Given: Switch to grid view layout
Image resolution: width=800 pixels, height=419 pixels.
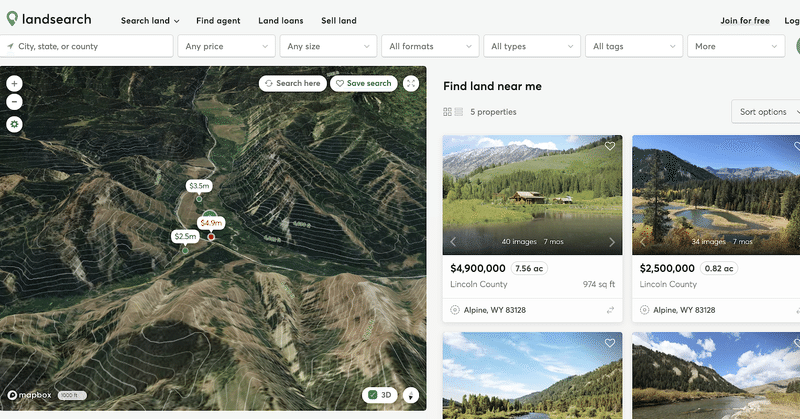Looking at the screenshot, I should click(447, 112).
